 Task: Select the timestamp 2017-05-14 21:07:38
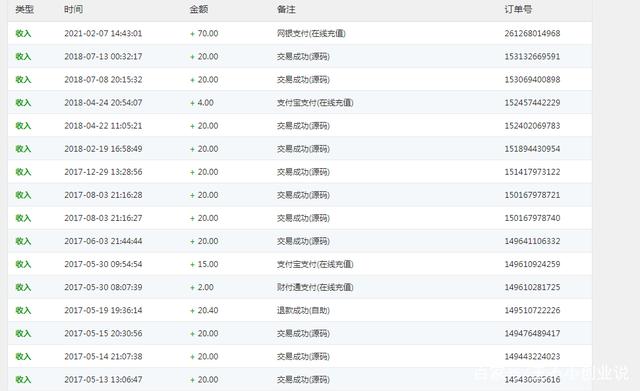click(103, 357)
